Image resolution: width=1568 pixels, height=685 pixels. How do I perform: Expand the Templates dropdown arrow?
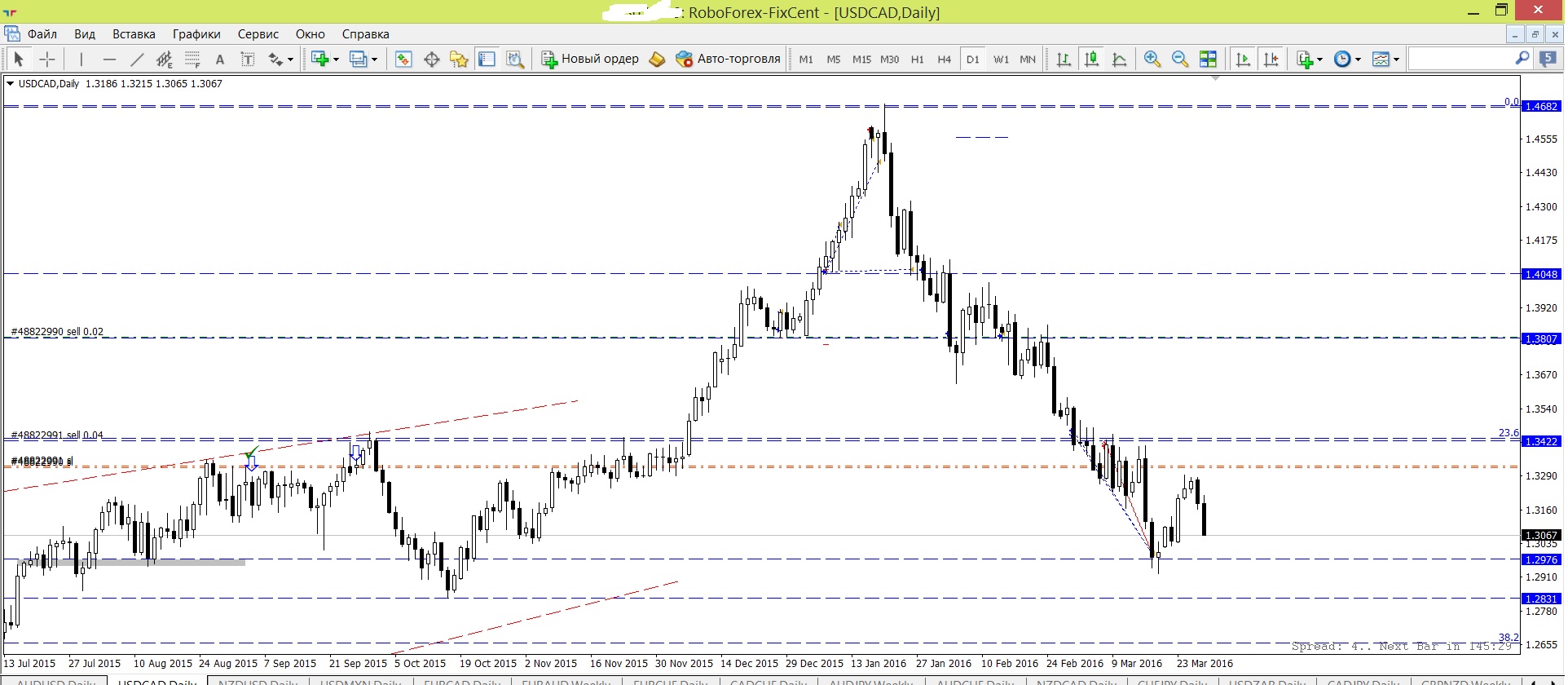tap(1396, 60)
